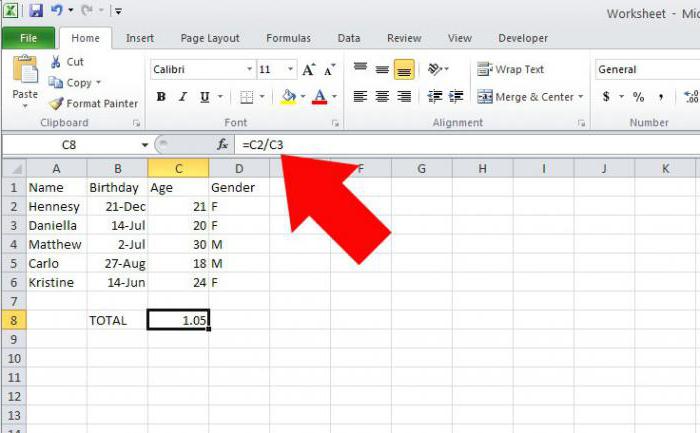Open the General number format dropdown
The height and width of the screenshot is (433, 700).
(647, 70)
